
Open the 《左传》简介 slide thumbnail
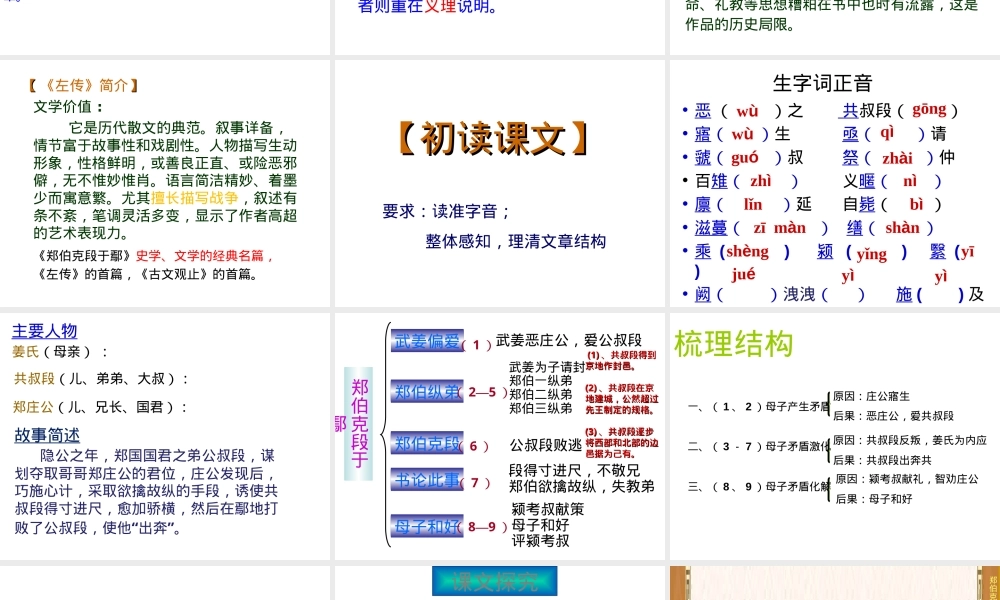[x=165, y=182]
